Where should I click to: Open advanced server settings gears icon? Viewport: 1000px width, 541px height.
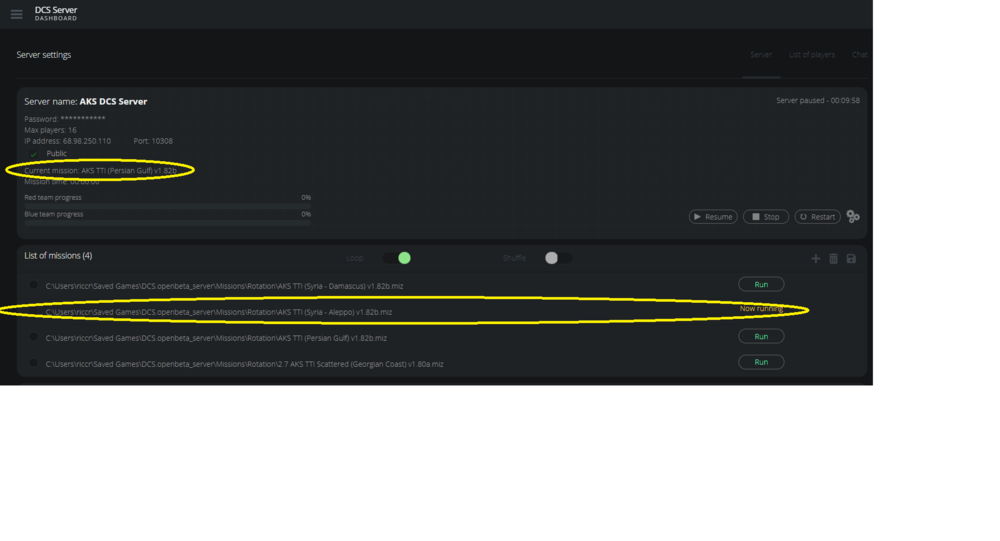(853, 217)
